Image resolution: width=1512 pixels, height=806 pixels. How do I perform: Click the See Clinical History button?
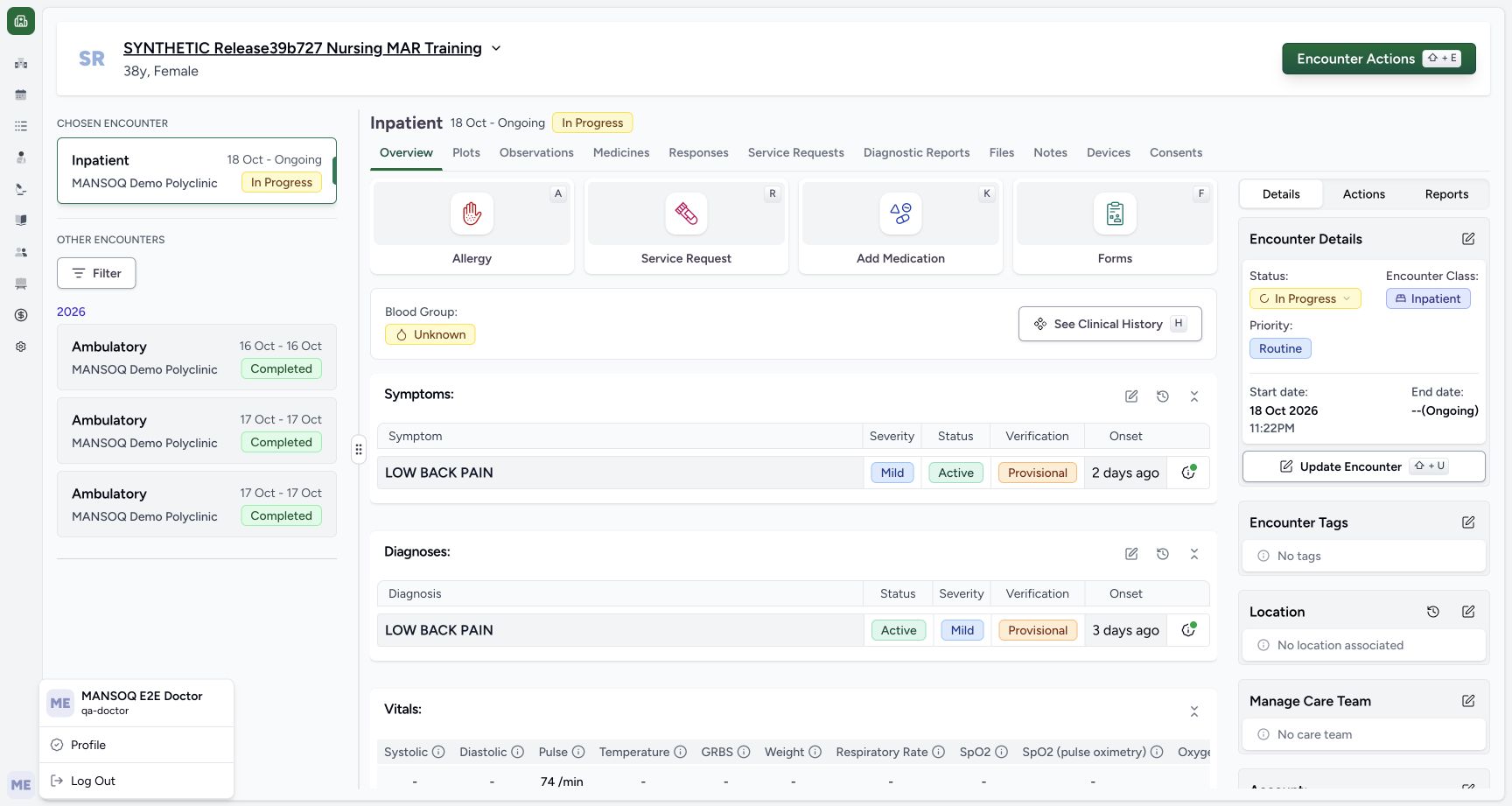pyautogui.click(x=1109, y=324)
